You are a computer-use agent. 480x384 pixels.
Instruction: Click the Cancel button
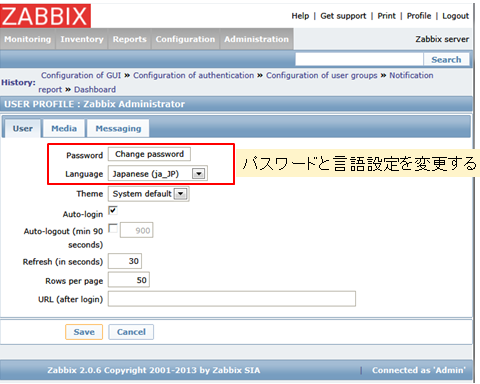point(131,332)
